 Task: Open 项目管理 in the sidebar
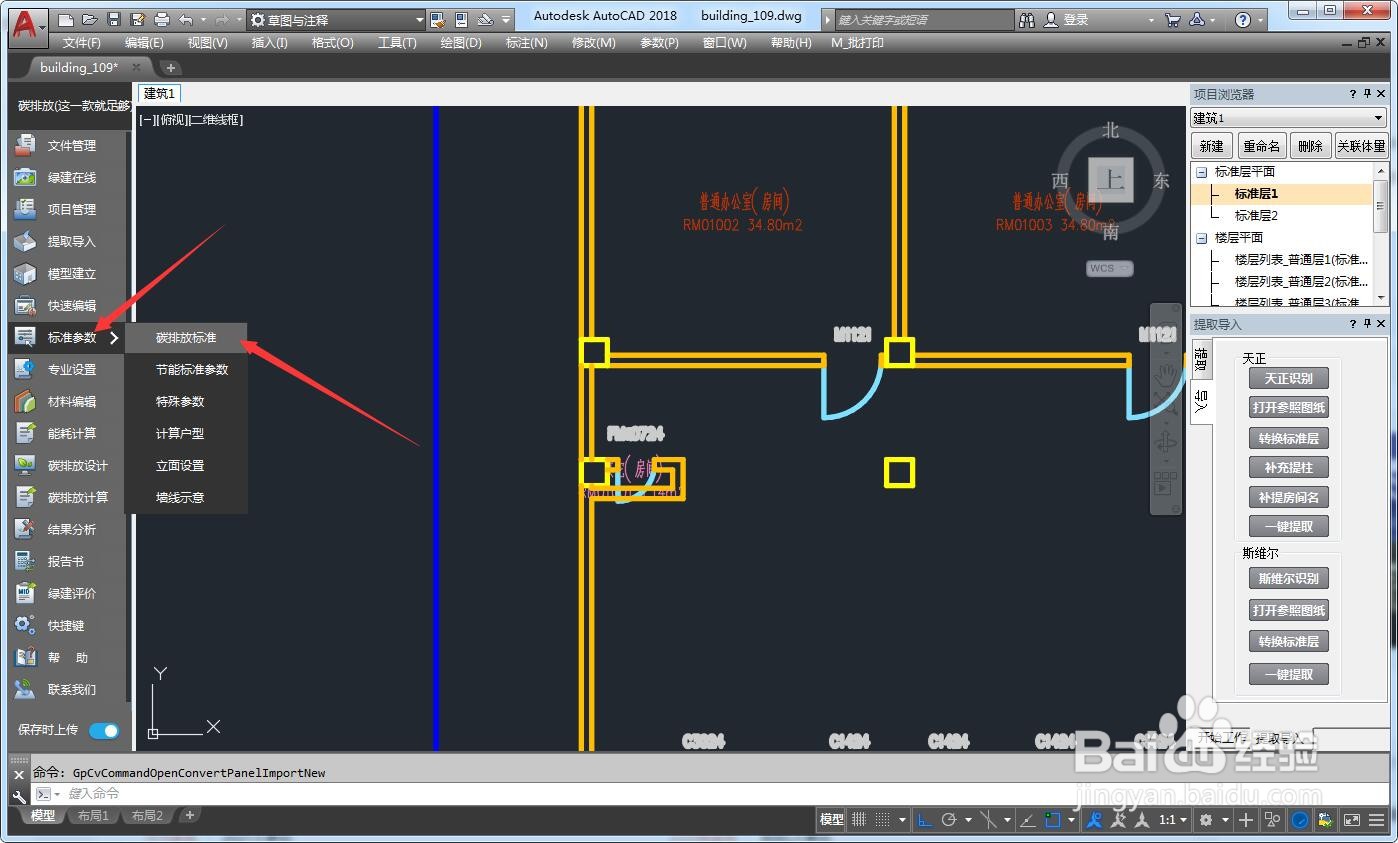(66, 209)
